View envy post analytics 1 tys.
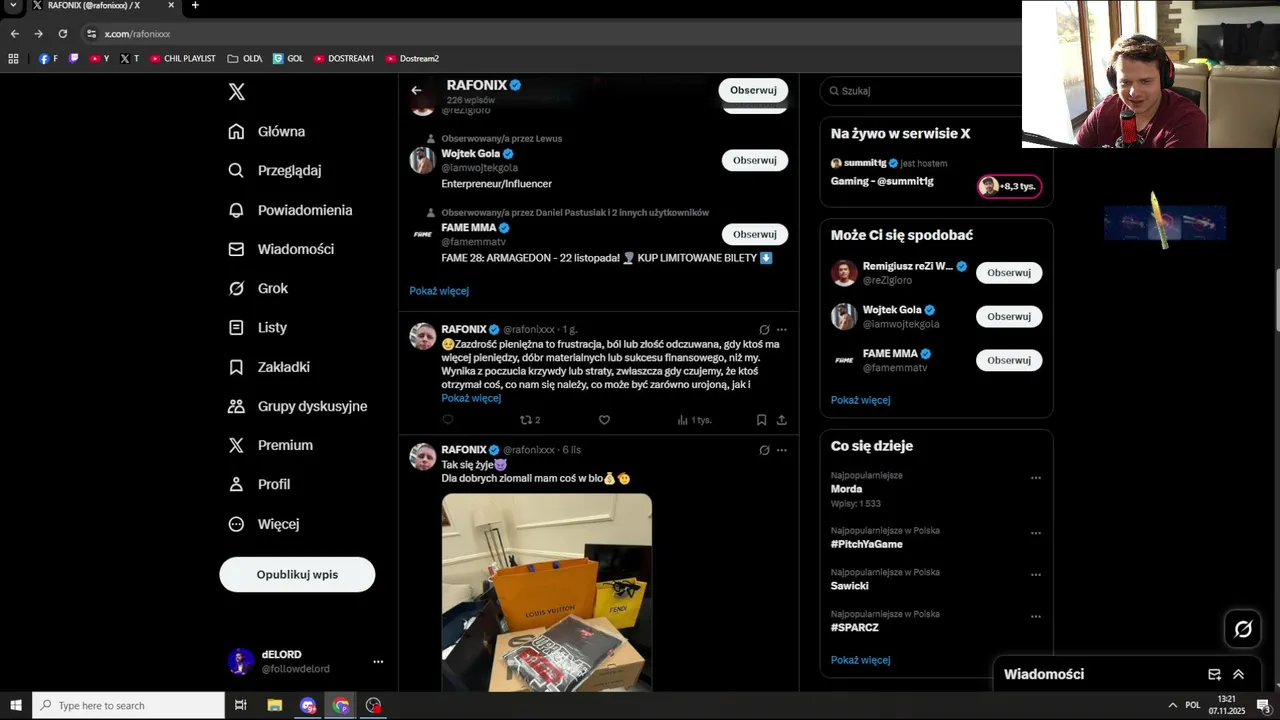This screenshot has width=1280, height=720. pos(694,420)
